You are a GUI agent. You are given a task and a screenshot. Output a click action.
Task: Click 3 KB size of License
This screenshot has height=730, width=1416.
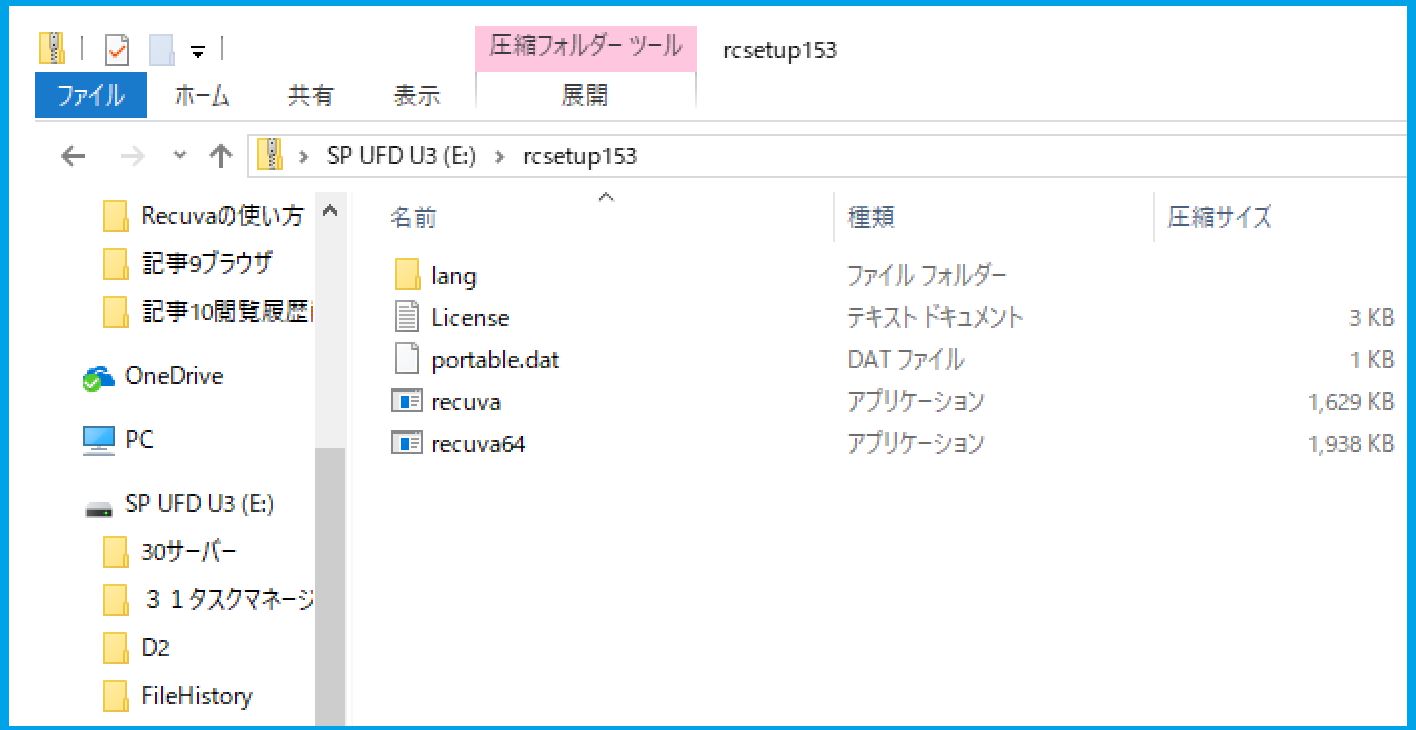[x=1370, y=318]
